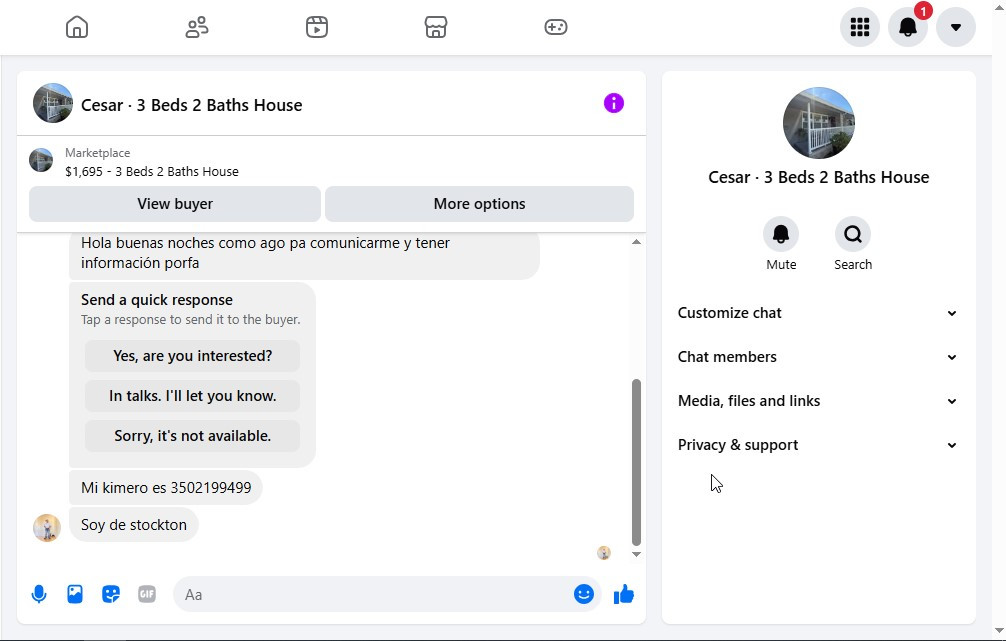Open the account dropdown arrow
The image size is (1006, 641).
click(956, 27)
